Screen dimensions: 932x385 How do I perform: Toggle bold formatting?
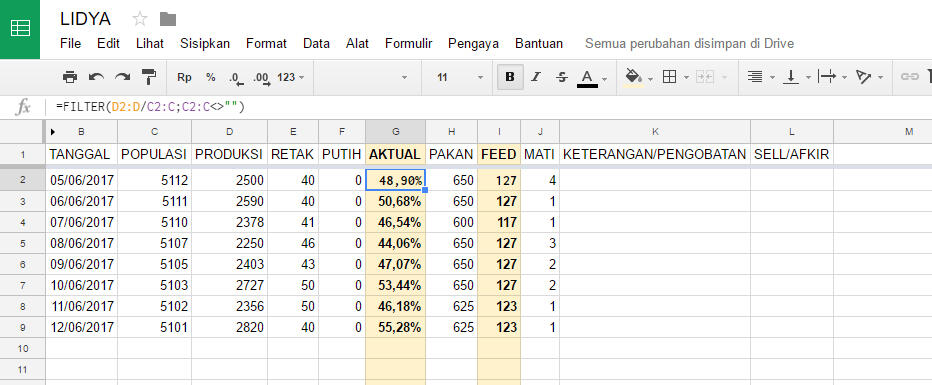(509, 77)
